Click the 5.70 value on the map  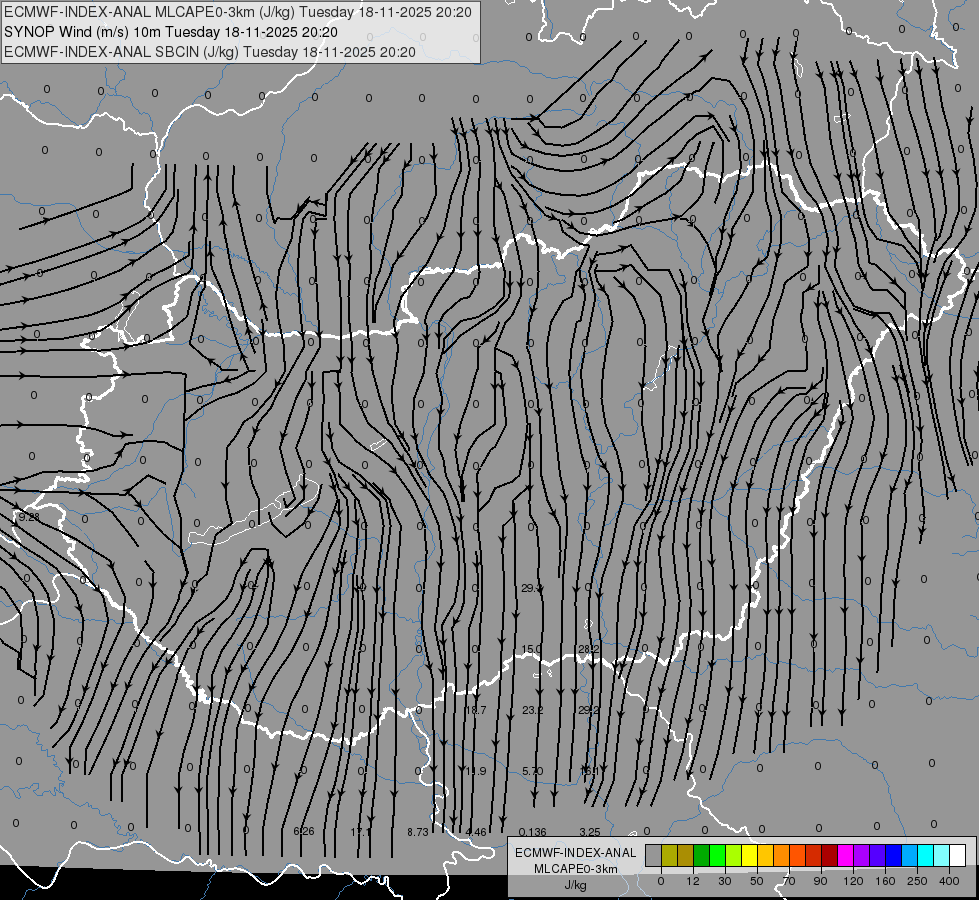pyautogui.click(x=533, y=771)
